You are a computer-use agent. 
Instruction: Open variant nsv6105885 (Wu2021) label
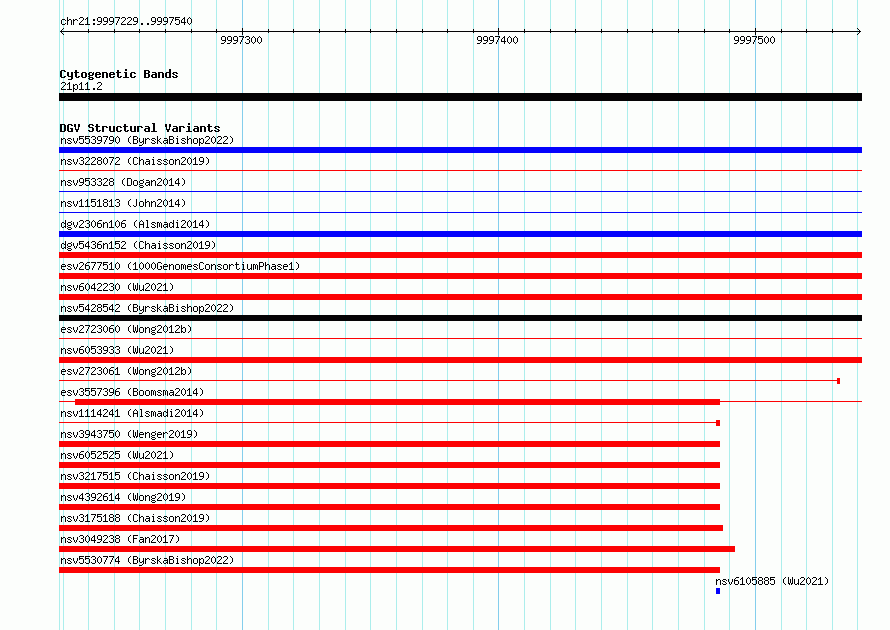point(772,581)
